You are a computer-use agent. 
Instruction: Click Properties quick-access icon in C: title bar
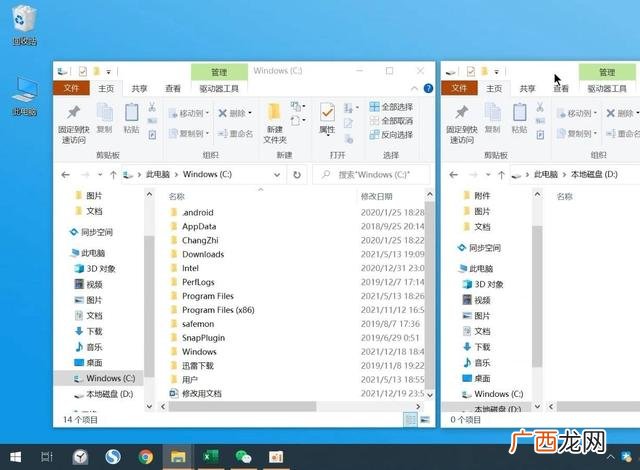click(x=83, y=71)
